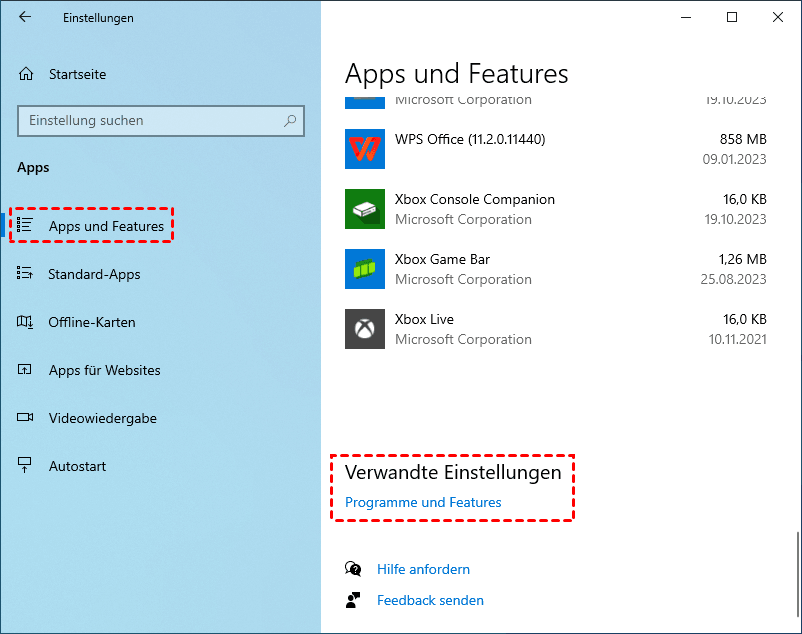Select the Xbox Live app icon
Viewport: 802px width, 634px height.
(364, 329)
